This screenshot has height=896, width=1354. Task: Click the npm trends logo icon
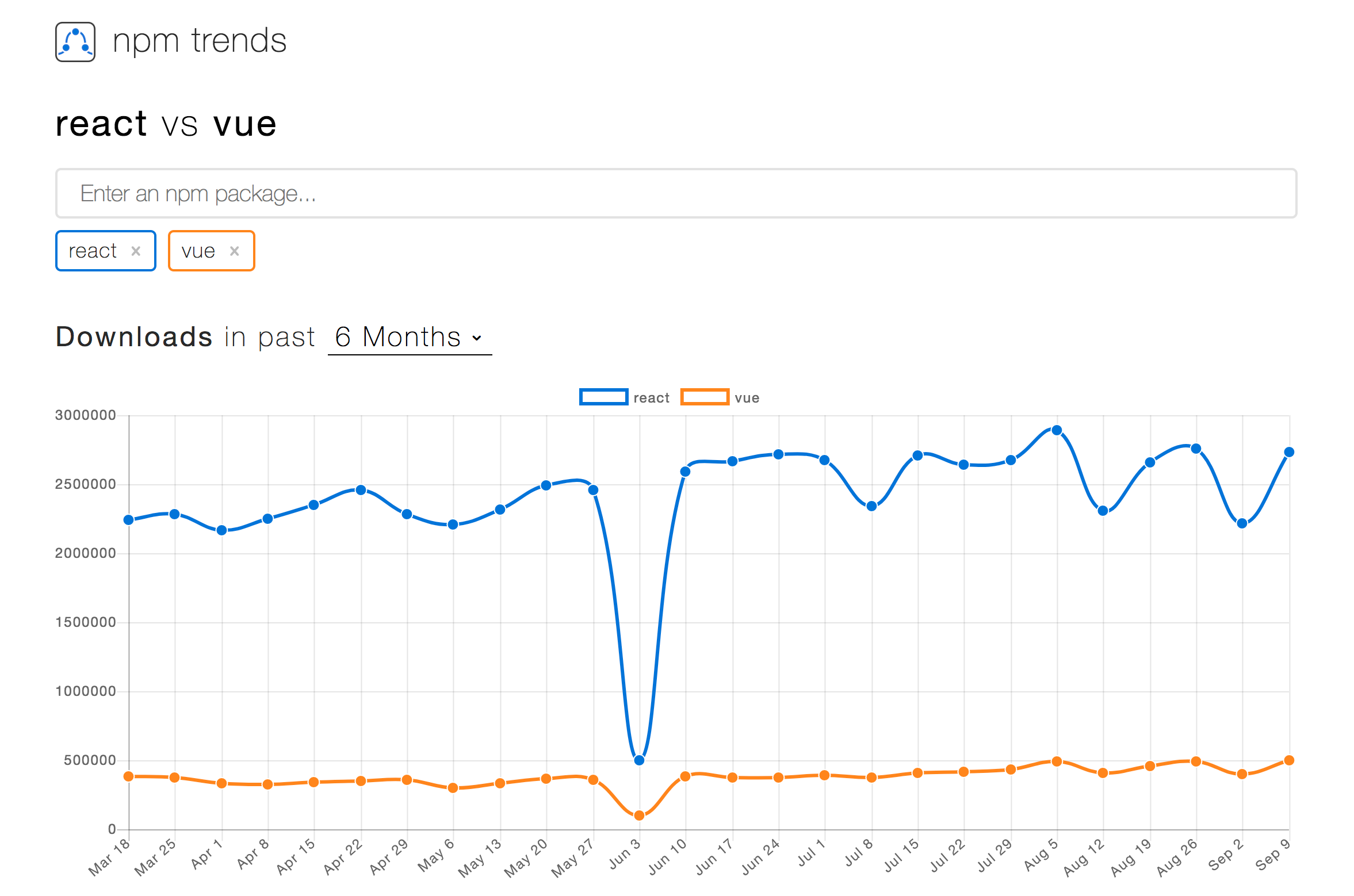click(x=74, y=41)
